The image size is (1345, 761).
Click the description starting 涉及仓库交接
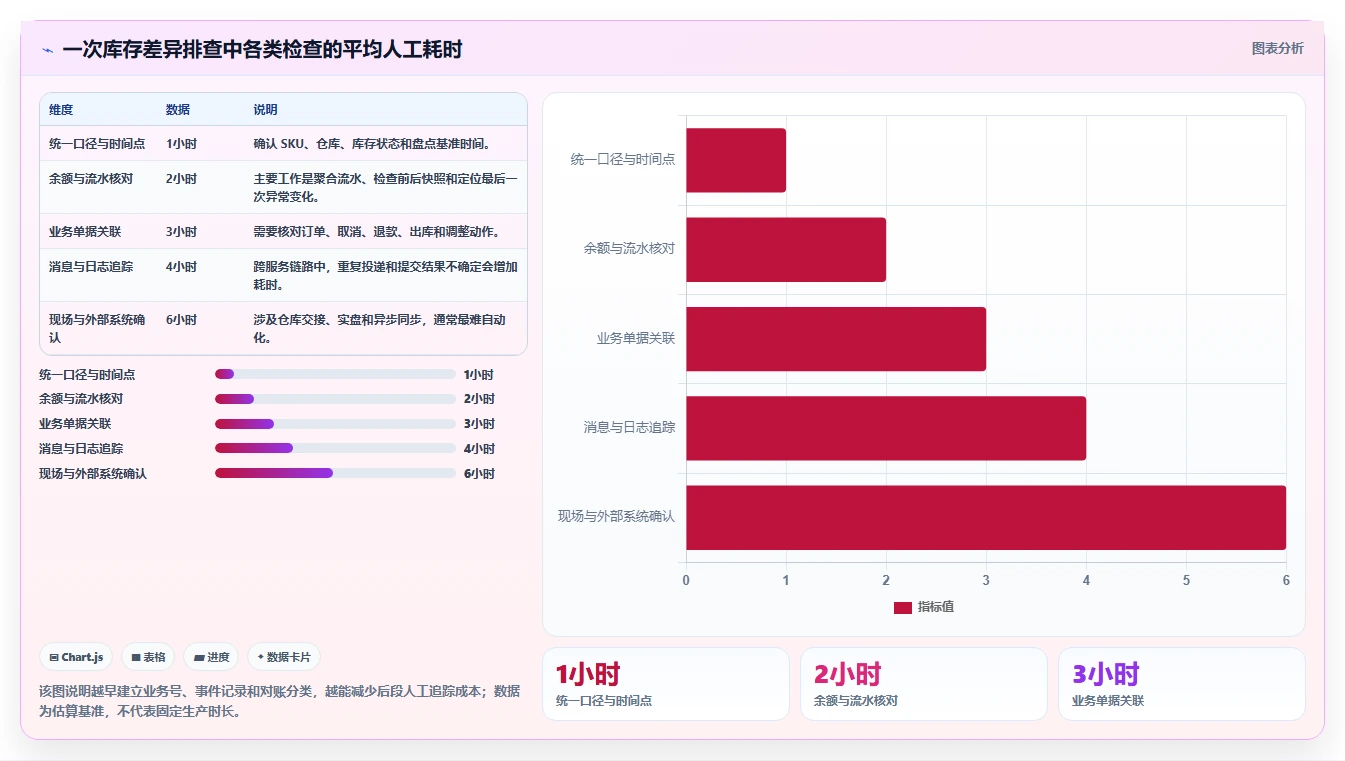click(x=379, y=329)
